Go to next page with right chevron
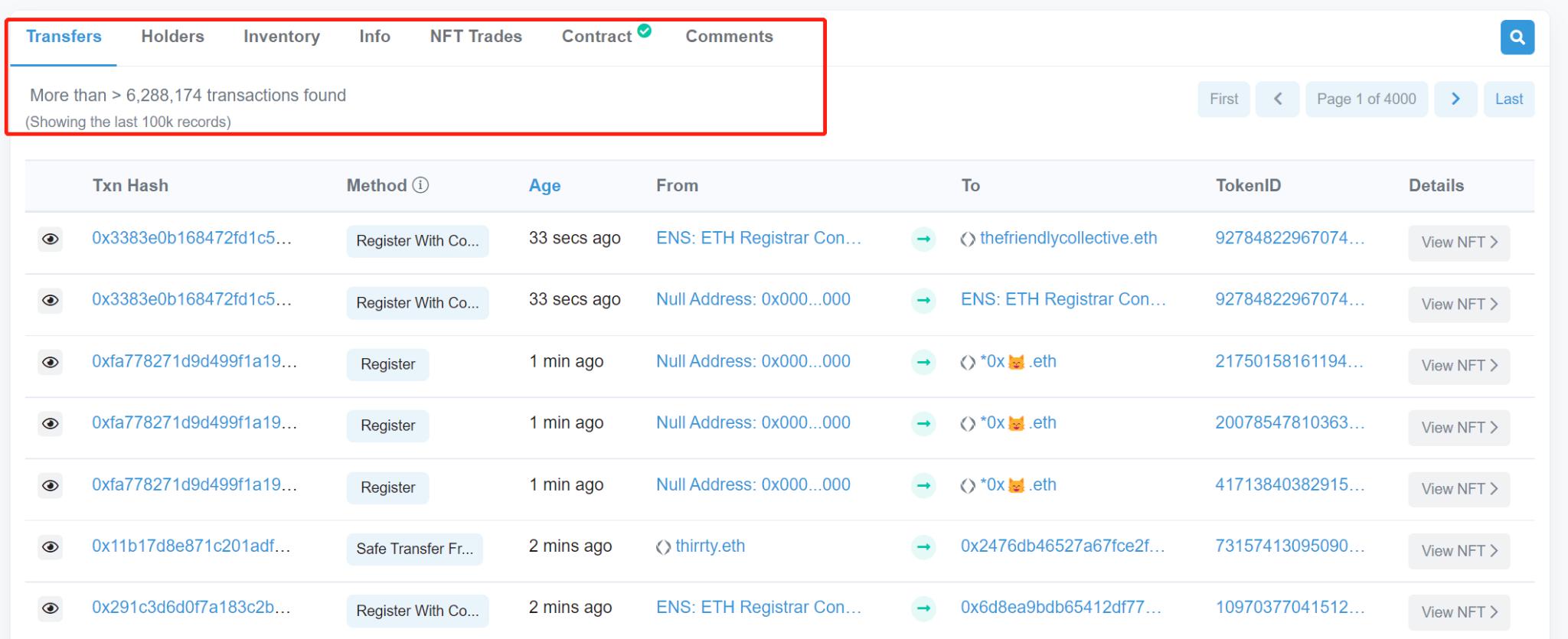The image size is (1568, 639). coord(1455,99)
